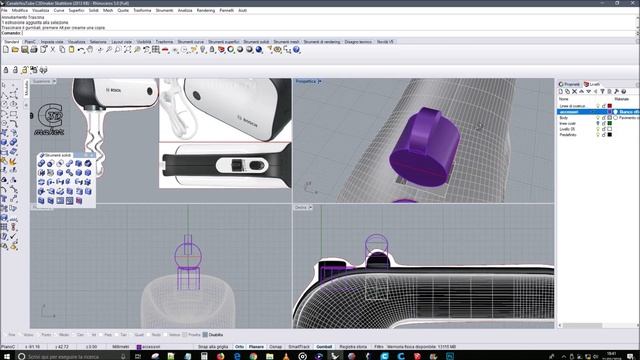This screenshot has width=640, height=360.
Task: Click the padlock Lock objects icon in Standard toolbar
Action: (212, 50)
